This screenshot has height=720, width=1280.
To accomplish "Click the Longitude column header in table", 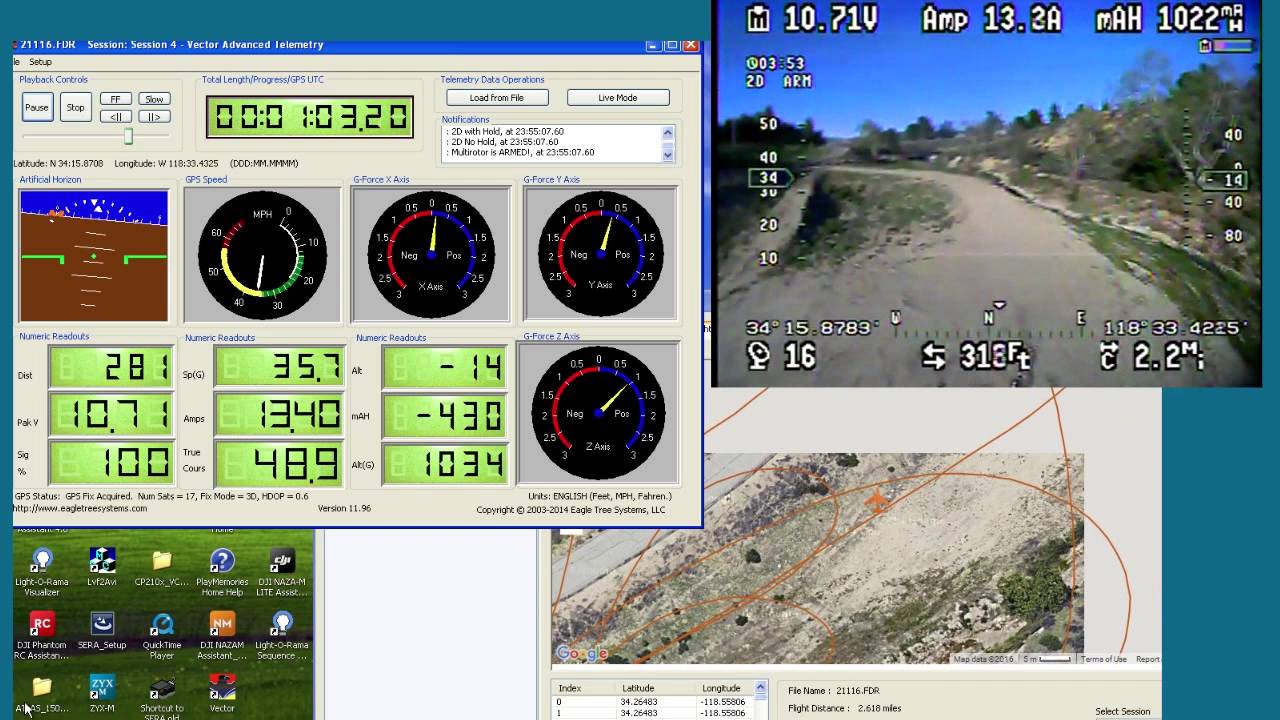I will coord(721,688).
